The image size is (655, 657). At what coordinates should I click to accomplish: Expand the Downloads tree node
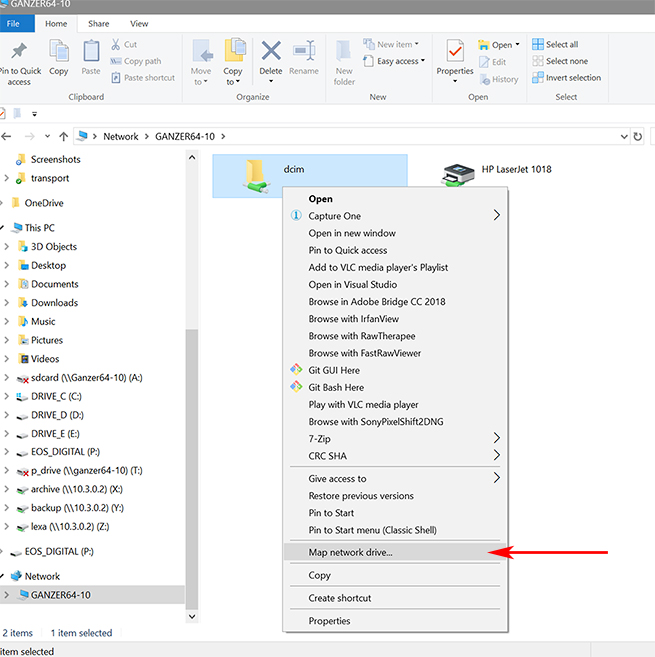pos(7,303)
